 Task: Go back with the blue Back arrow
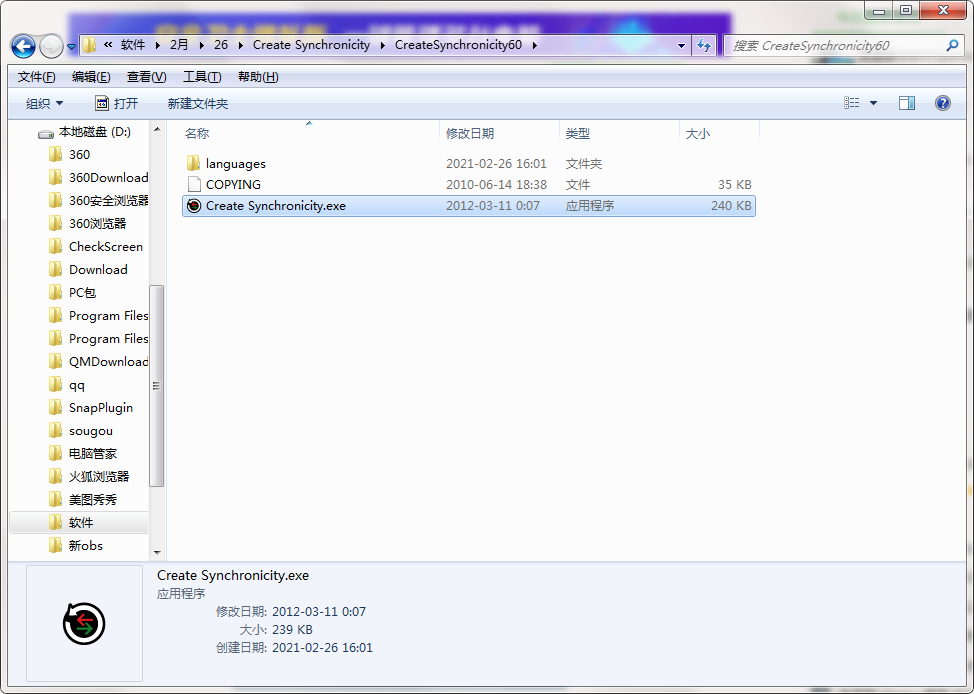pyautogui.click(x=24, y=46)
